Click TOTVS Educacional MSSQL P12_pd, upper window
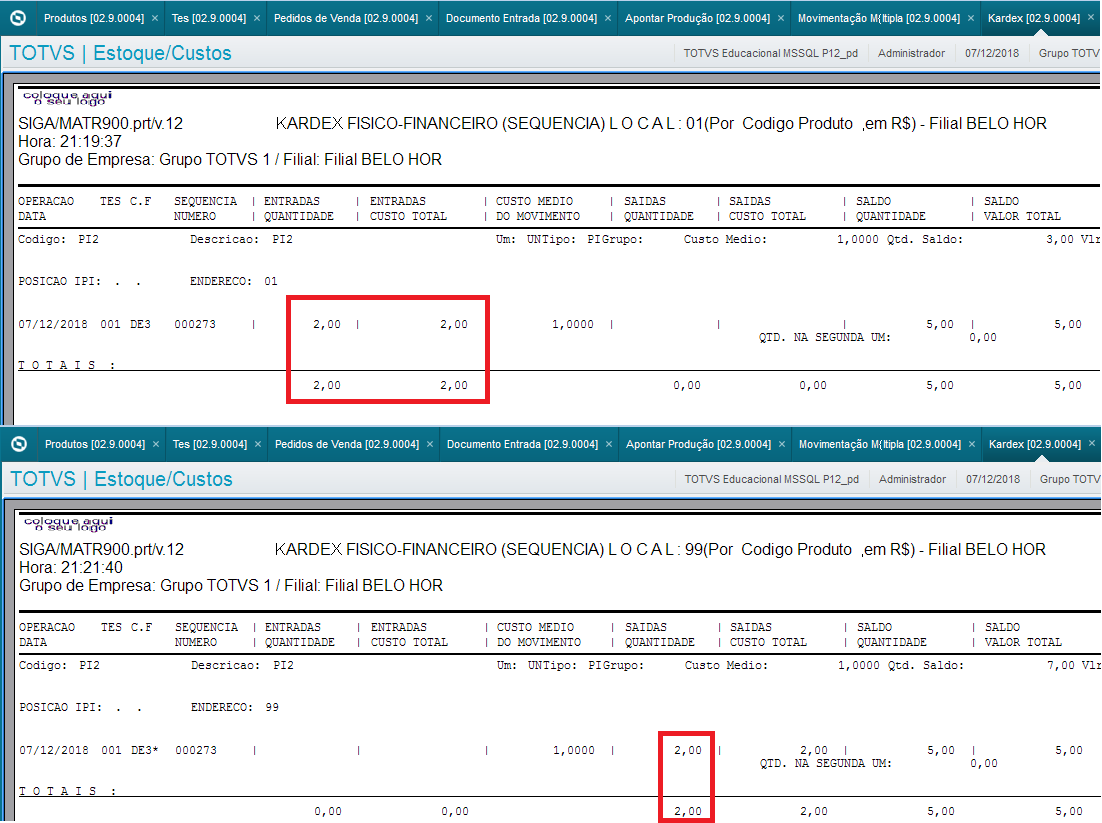The width and height of the screenshot is (1102, 823). click(770, 53)
